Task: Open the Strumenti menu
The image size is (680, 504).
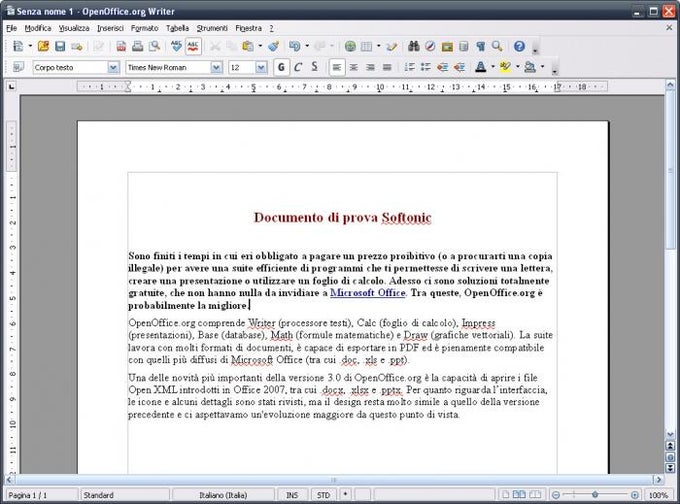Action: pos(212,28)
